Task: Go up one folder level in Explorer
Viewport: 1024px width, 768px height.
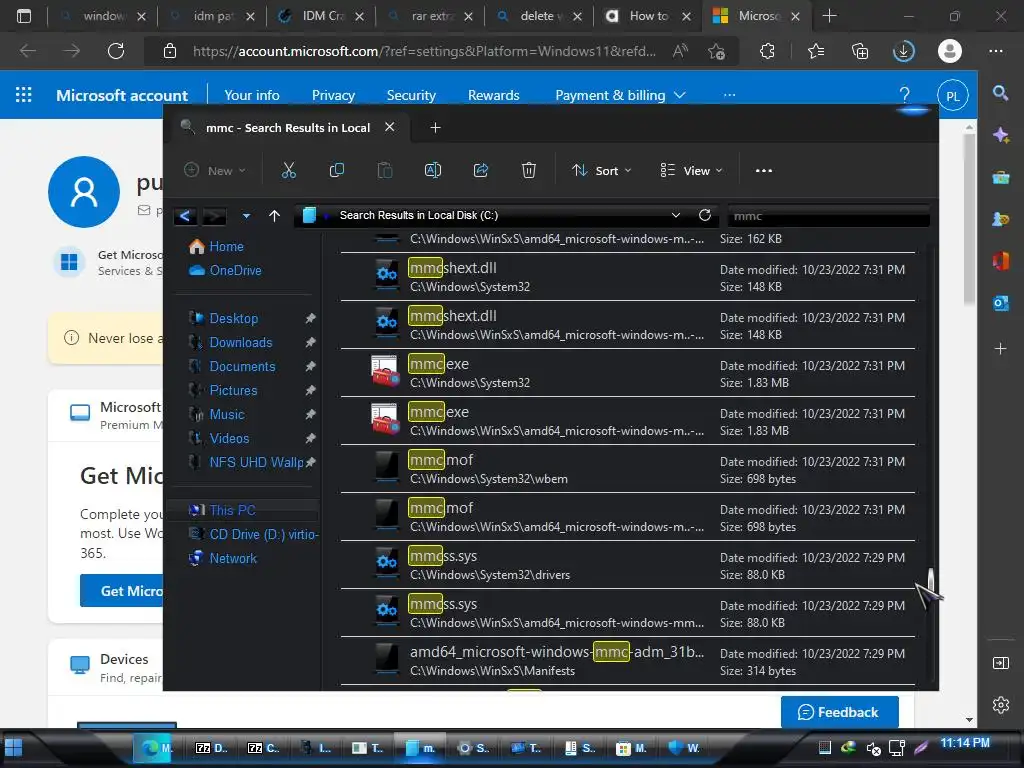Action: (x=274, y=216)
